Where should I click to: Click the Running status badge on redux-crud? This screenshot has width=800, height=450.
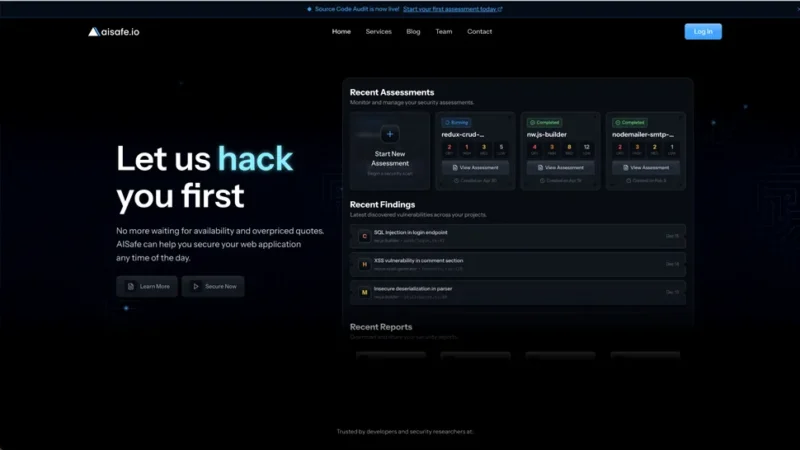[x=456, y=122]
